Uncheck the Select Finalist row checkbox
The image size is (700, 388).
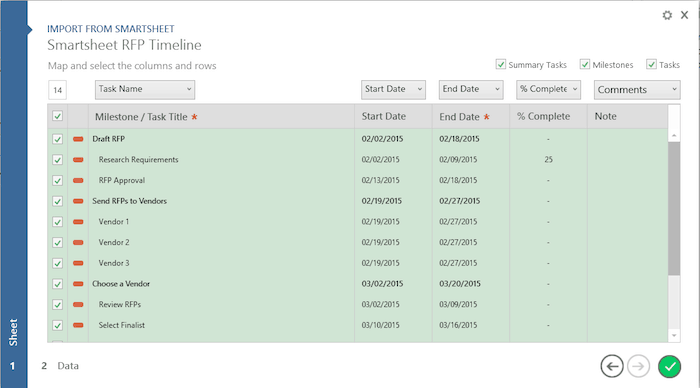tap(58, 325)
